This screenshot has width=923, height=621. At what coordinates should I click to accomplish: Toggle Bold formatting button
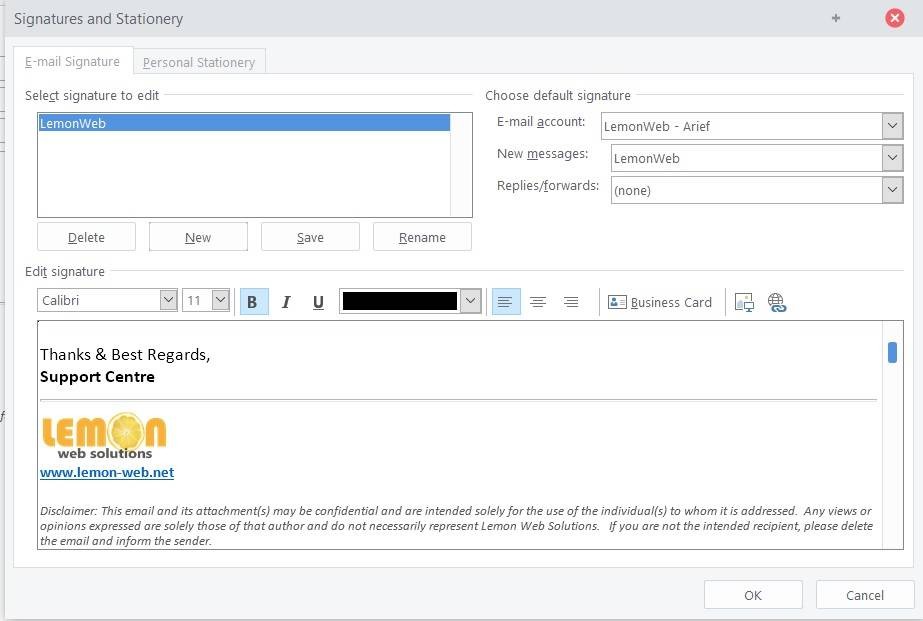[253, 302]
